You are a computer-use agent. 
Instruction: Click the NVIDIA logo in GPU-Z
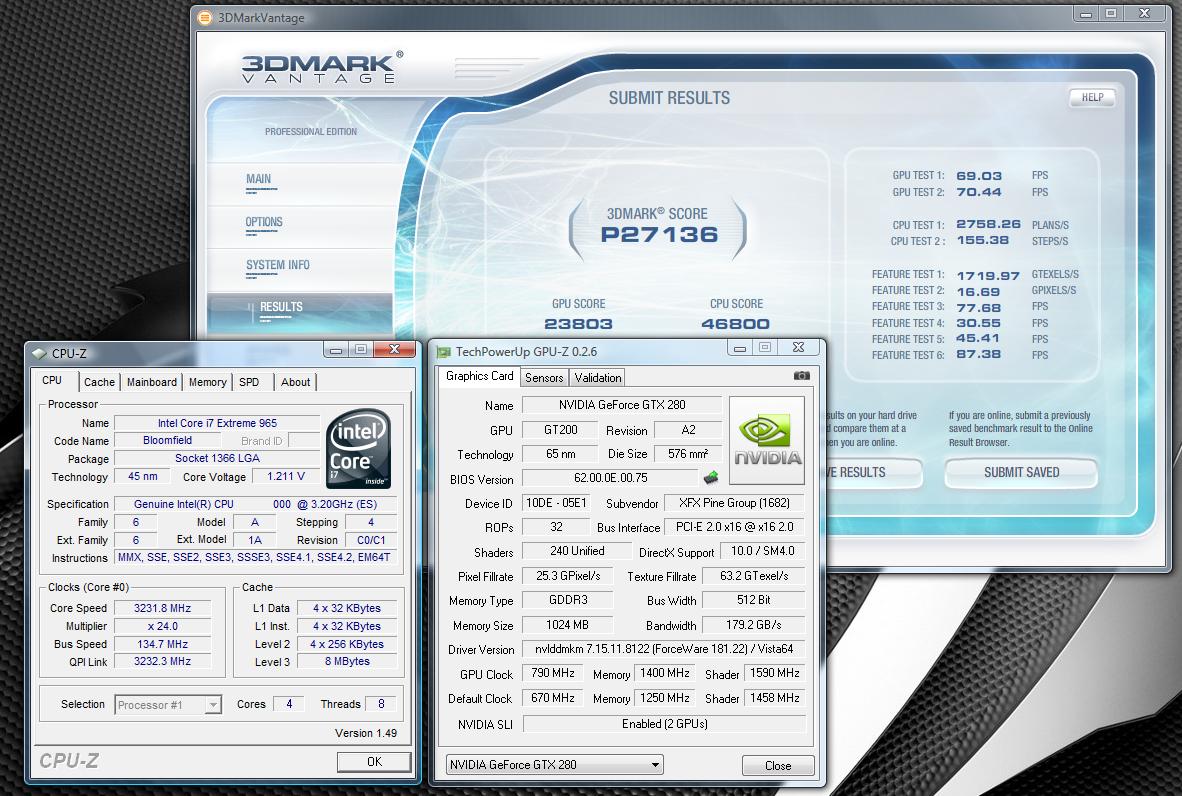click(x=767, y=440)
